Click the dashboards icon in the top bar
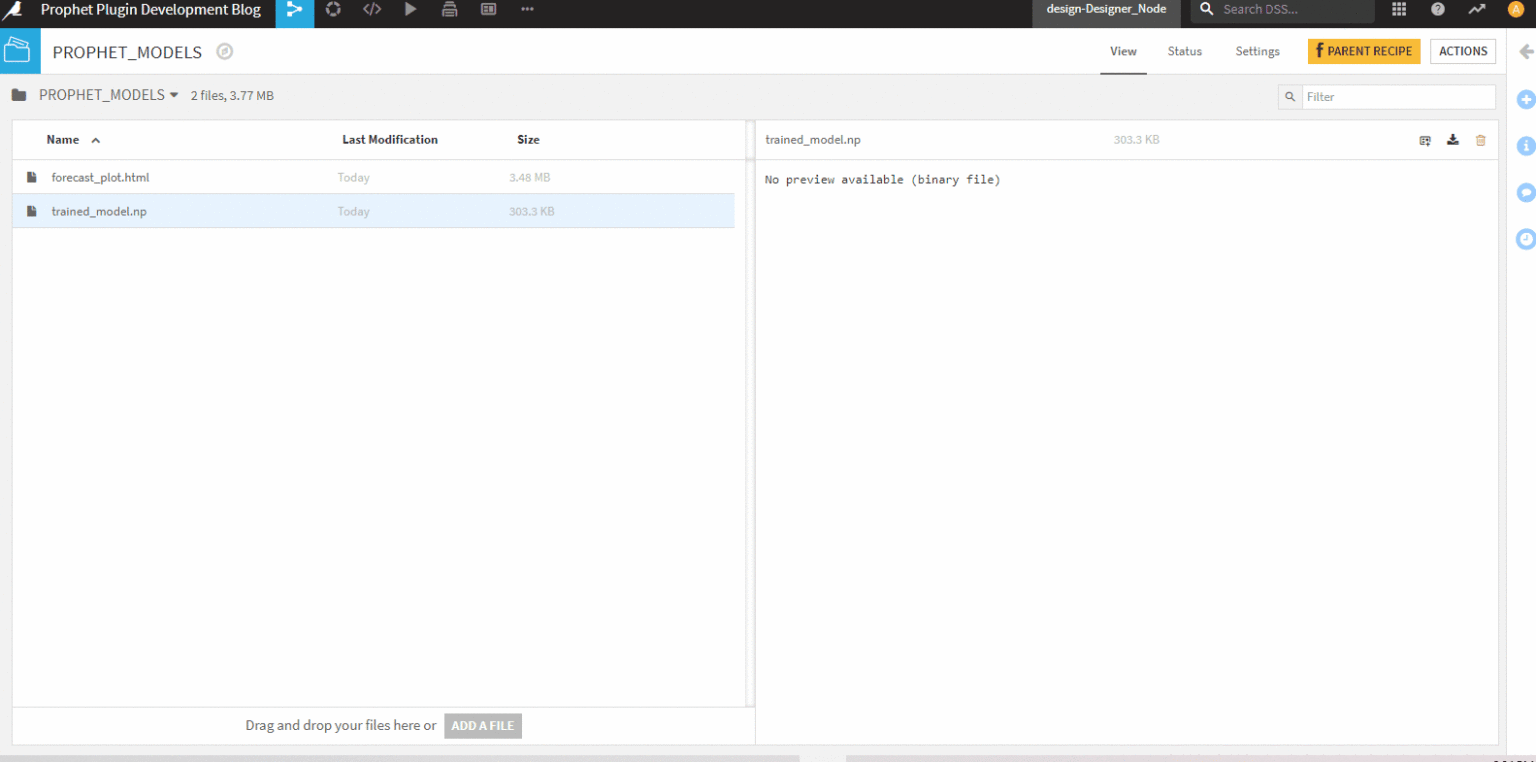This screenshot has height=762, width=1536. pyautogui.click(x=488, y=10)
